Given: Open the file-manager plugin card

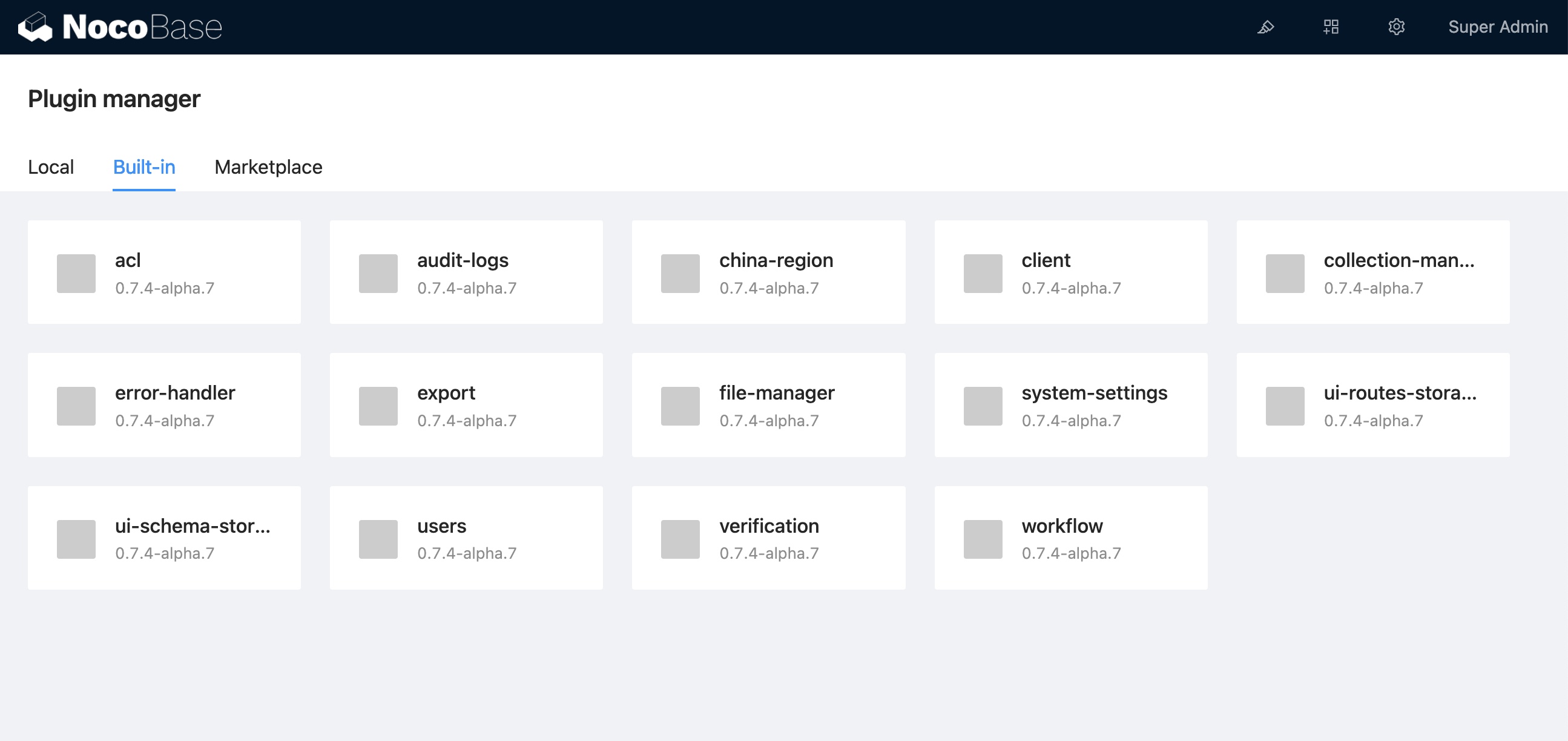Looking at the screenshot, I should [x=768, y=405].
